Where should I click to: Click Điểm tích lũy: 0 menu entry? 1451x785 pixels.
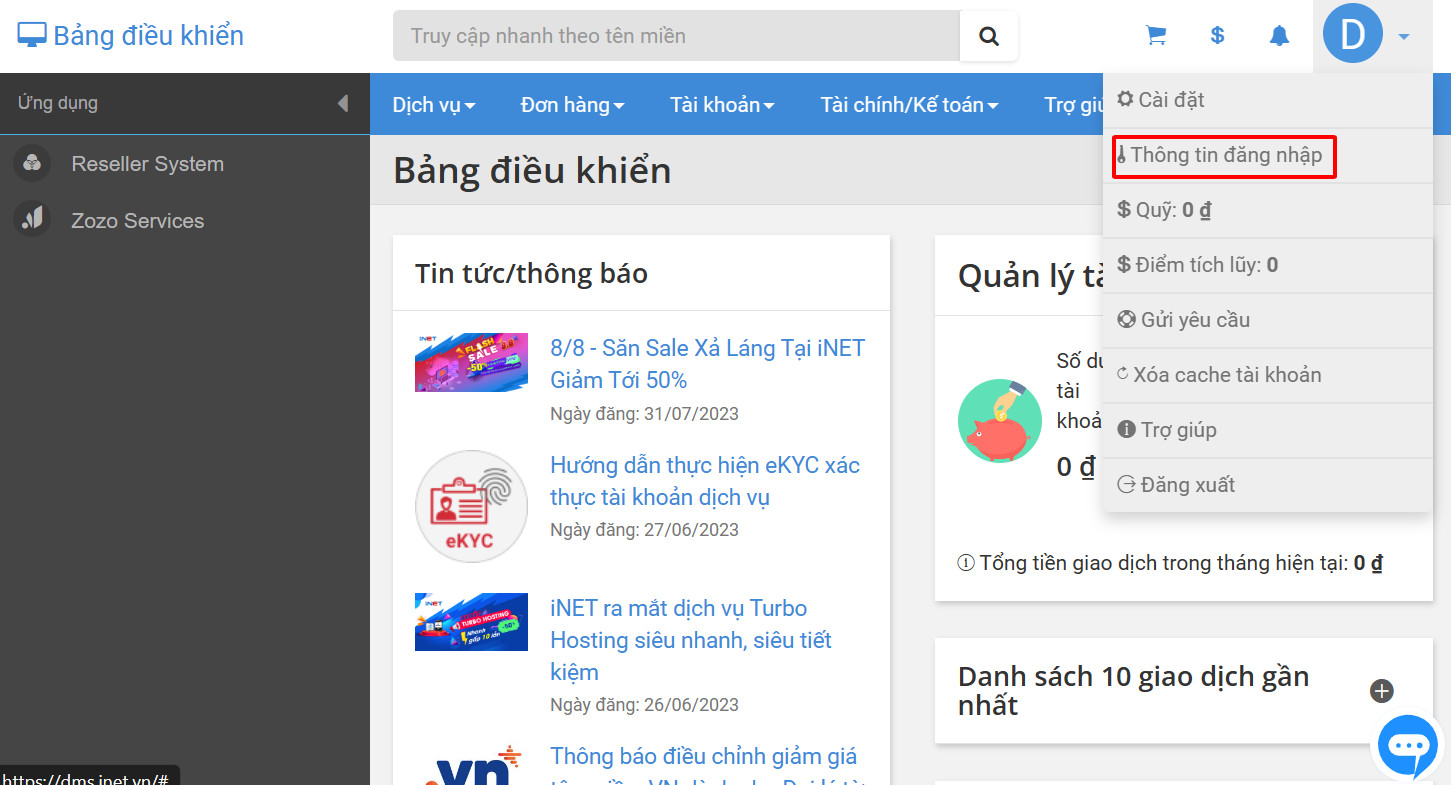tap(1267, 265)
